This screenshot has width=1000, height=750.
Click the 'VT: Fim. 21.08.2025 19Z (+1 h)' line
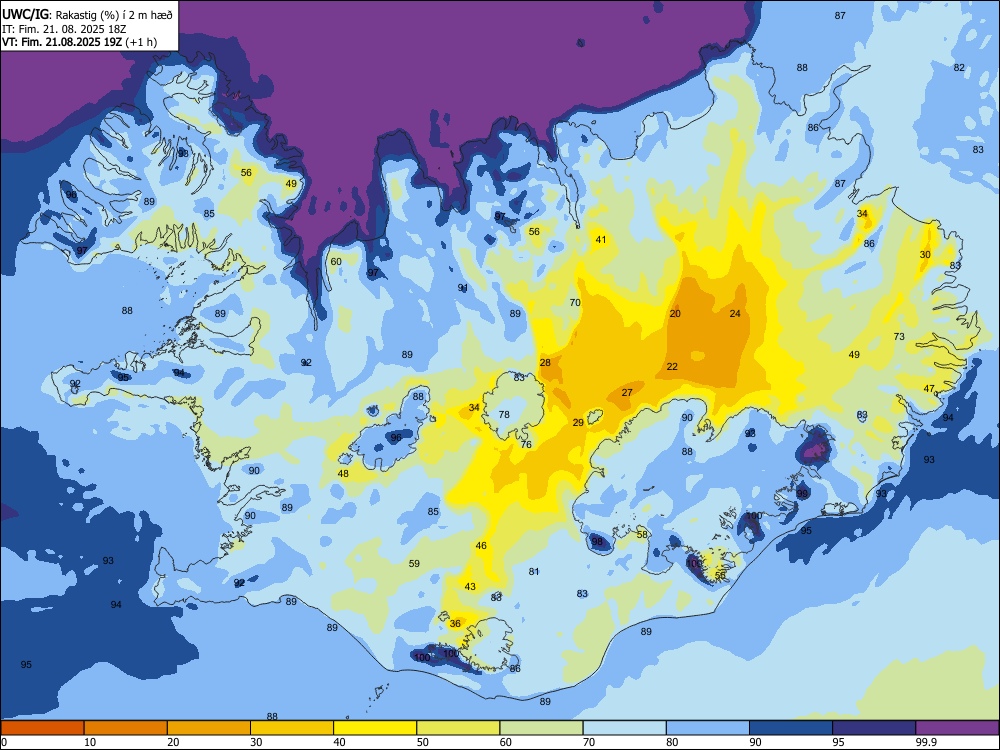tap(80, 42)
